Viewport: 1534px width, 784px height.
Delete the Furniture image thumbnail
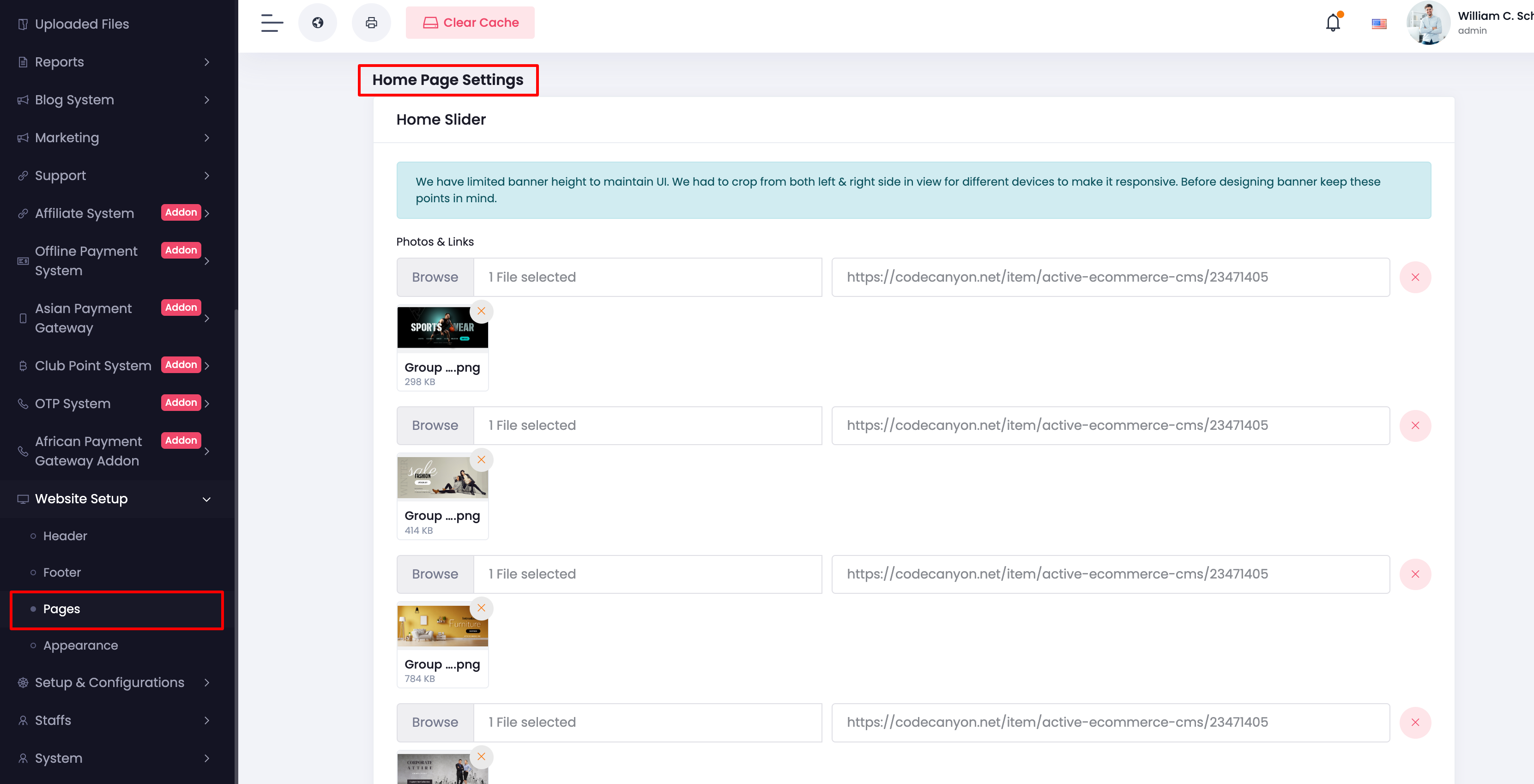click(481, 608)
